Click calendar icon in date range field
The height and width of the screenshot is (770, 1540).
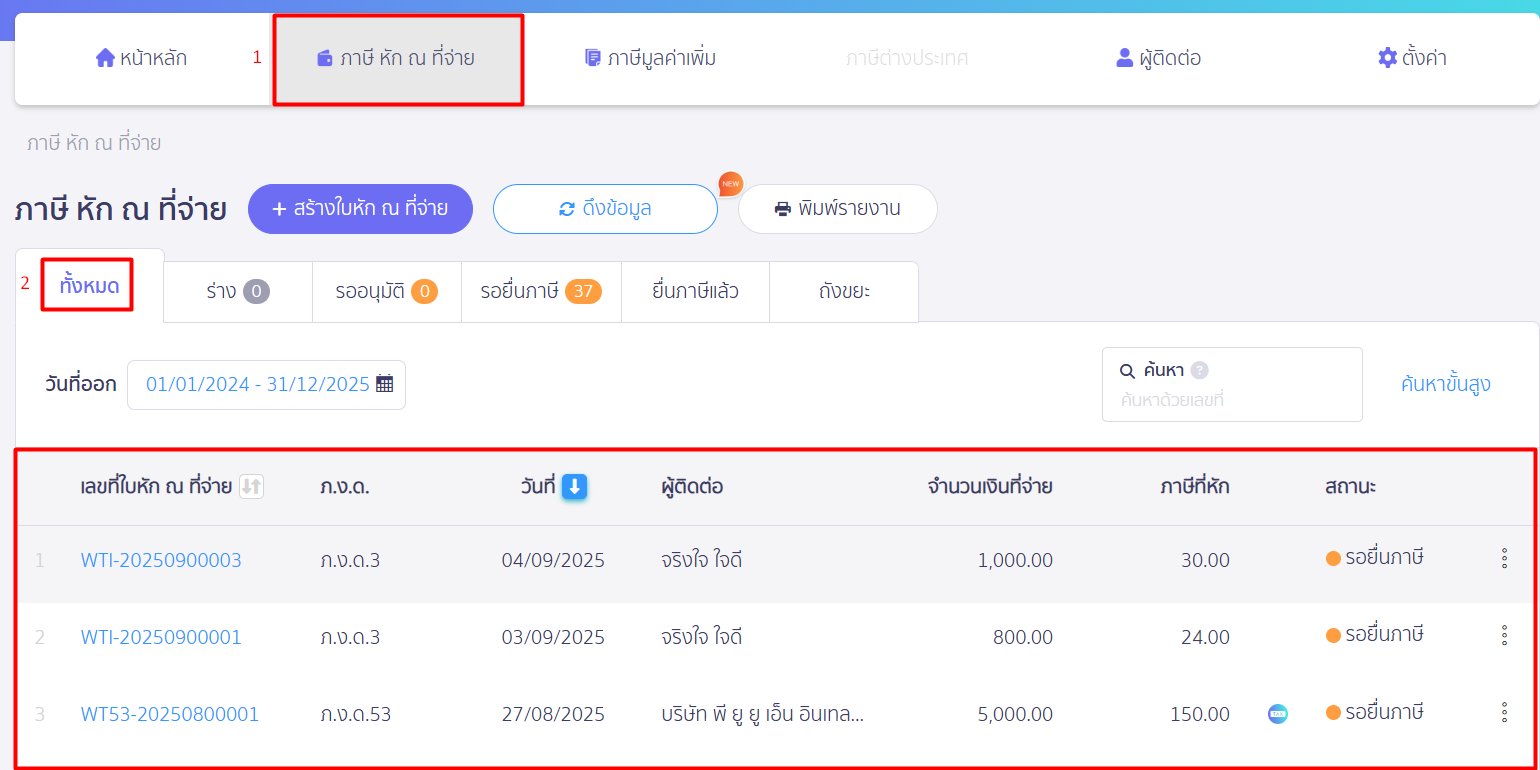(384, 384)
